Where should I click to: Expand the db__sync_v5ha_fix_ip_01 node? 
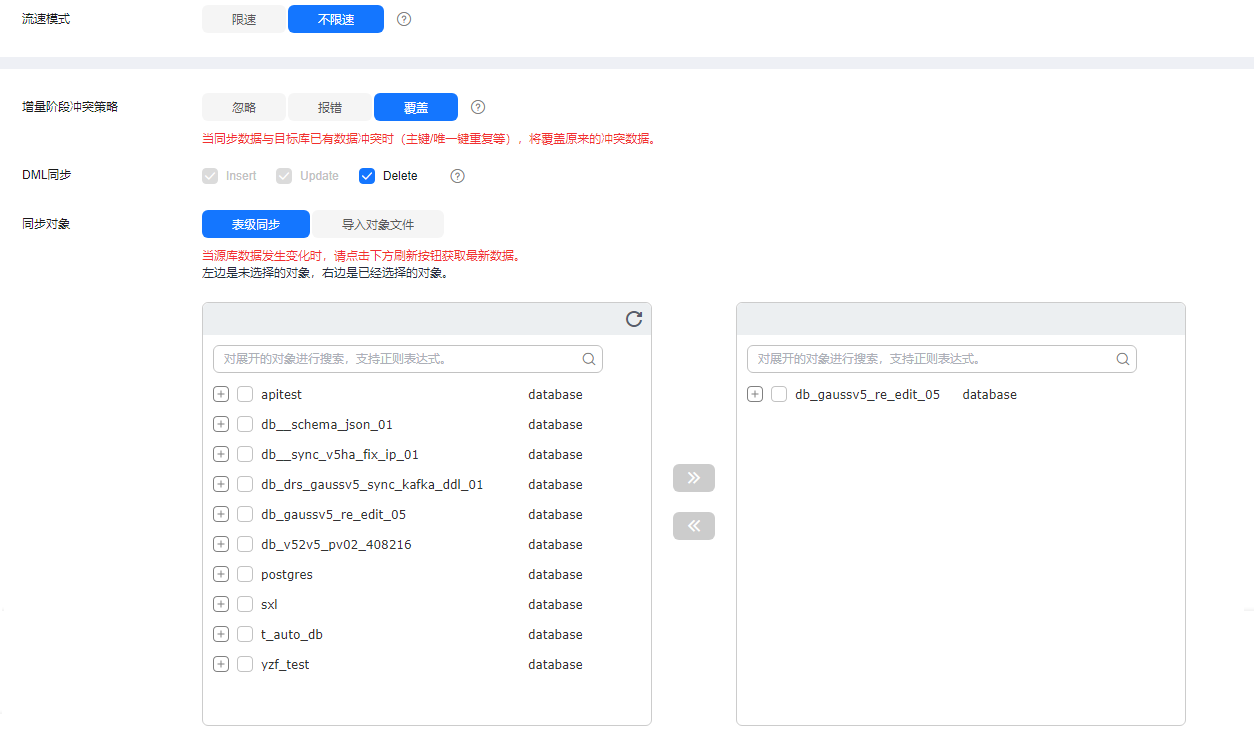(x=221, y=454)
